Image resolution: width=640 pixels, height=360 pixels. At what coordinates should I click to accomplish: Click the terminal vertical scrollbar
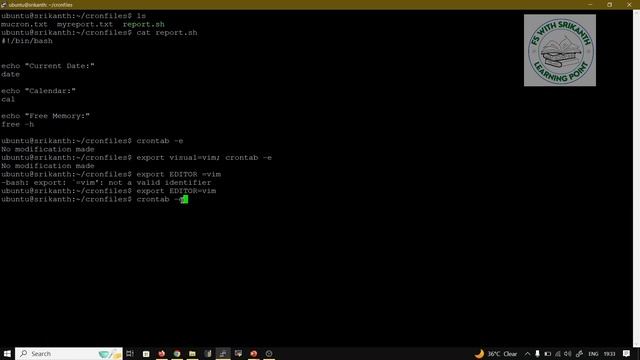636,178
